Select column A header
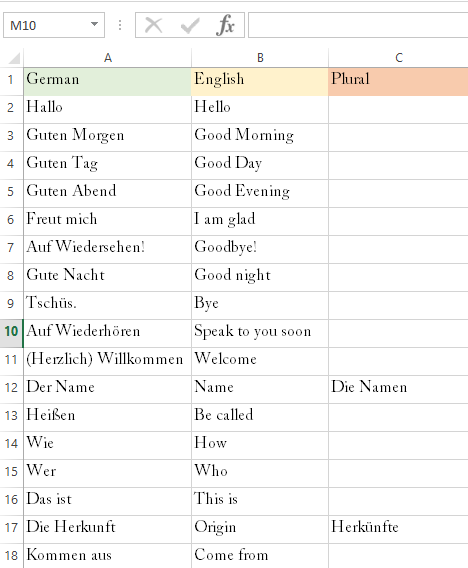The width and height of the screenshot is (468, 568). tap(108, 58)
